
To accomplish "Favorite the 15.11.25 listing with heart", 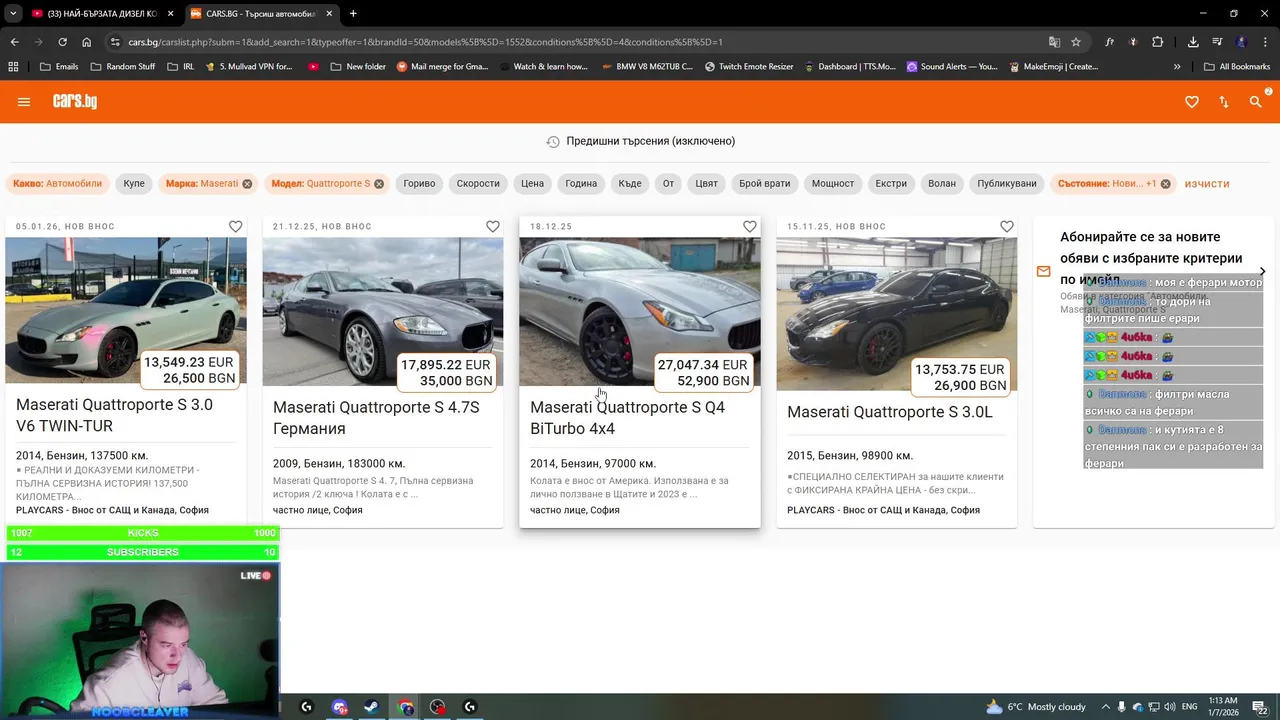I will 1007,227.
